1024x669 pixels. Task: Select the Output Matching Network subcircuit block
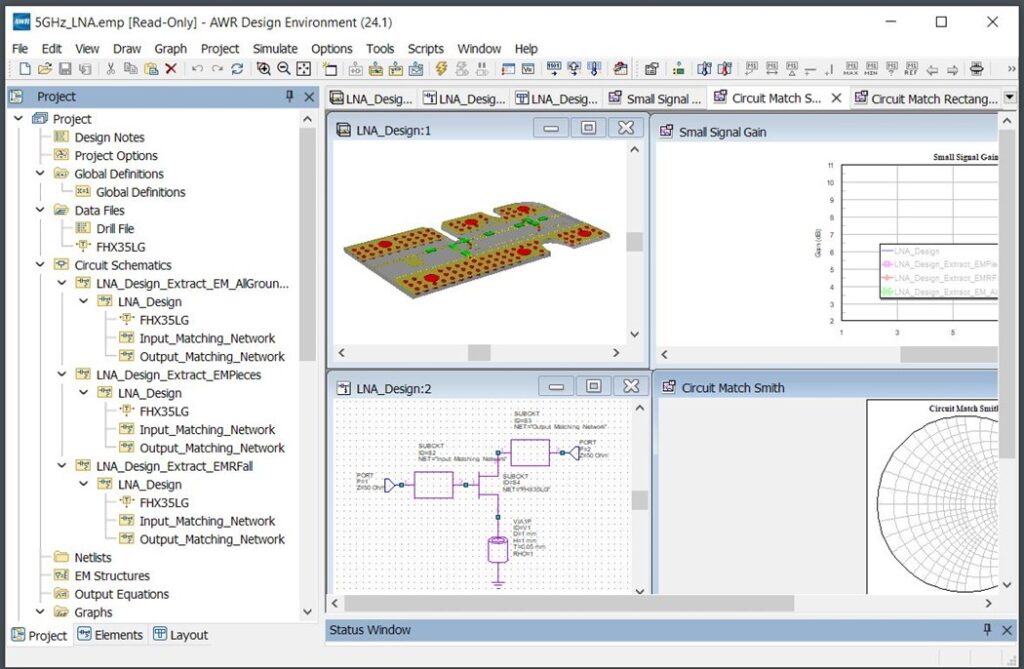530,452
